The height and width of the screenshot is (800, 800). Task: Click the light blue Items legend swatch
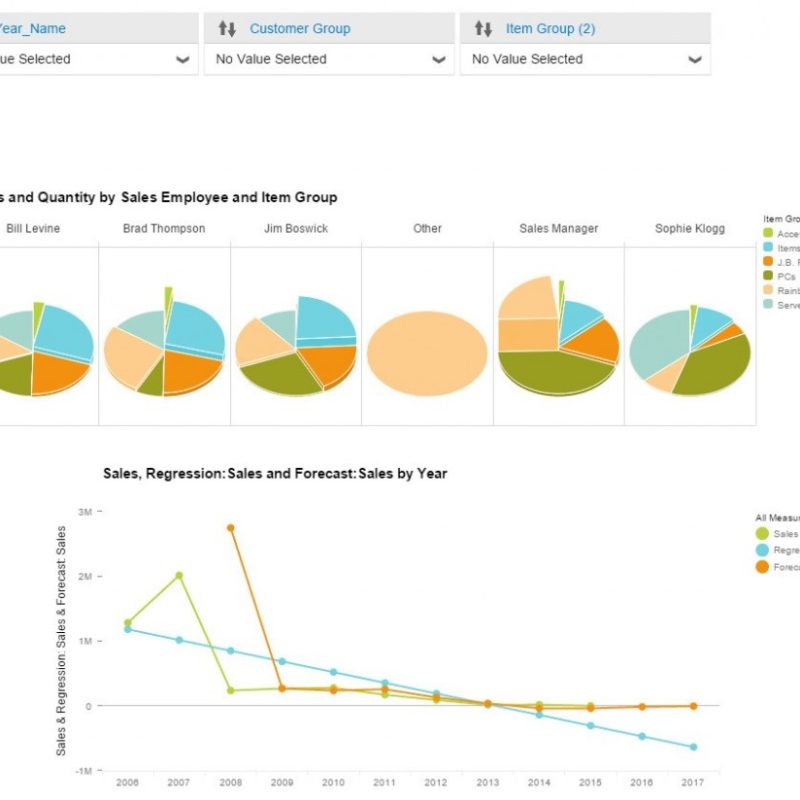pos(768,247)
